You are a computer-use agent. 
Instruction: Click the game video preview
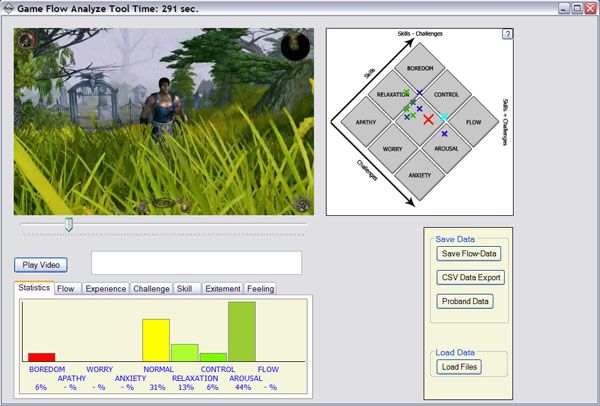pos(164,121)
